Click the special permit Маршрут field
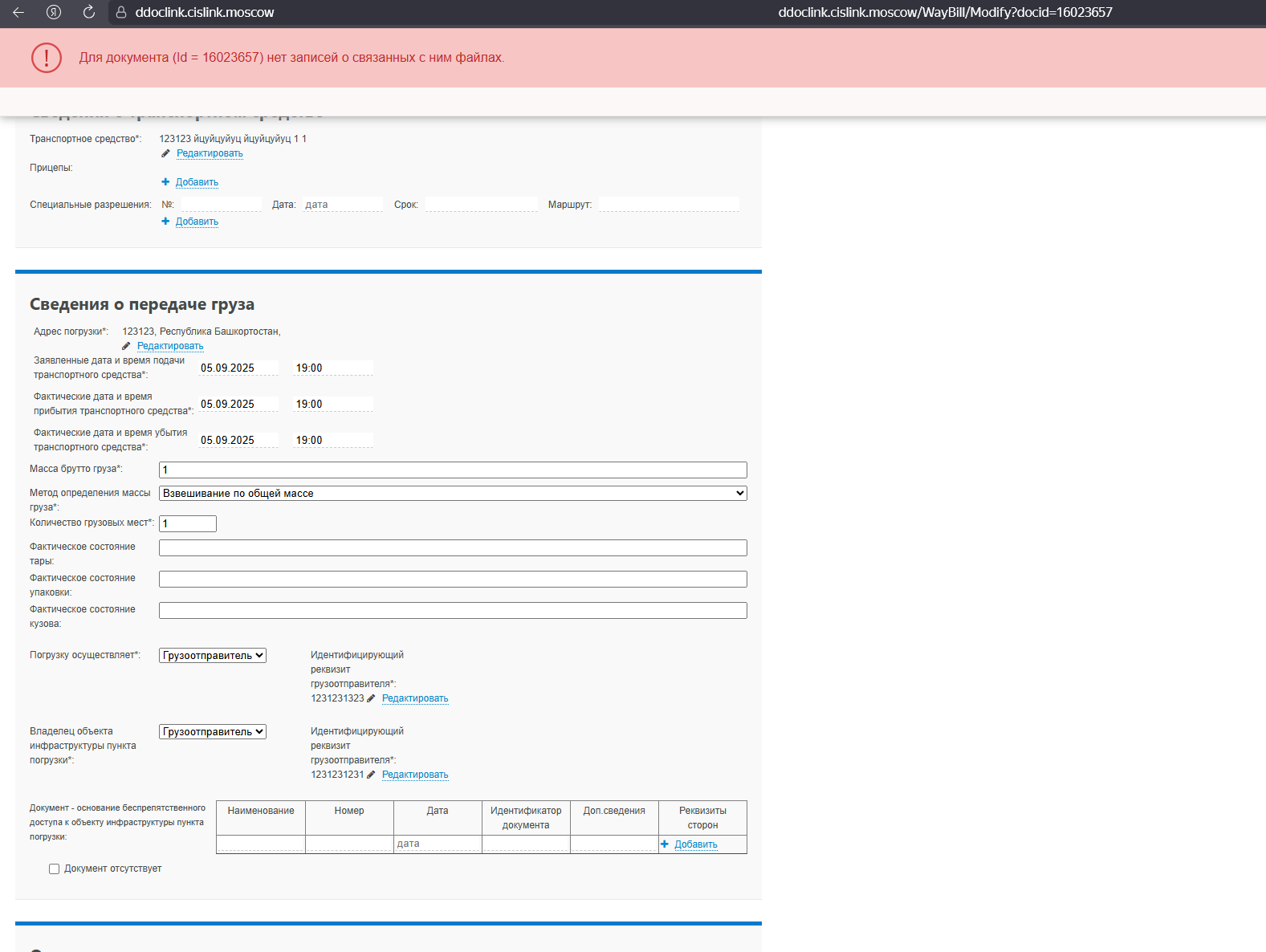Screen dimensions: 1266x952 tap(669, 205)
